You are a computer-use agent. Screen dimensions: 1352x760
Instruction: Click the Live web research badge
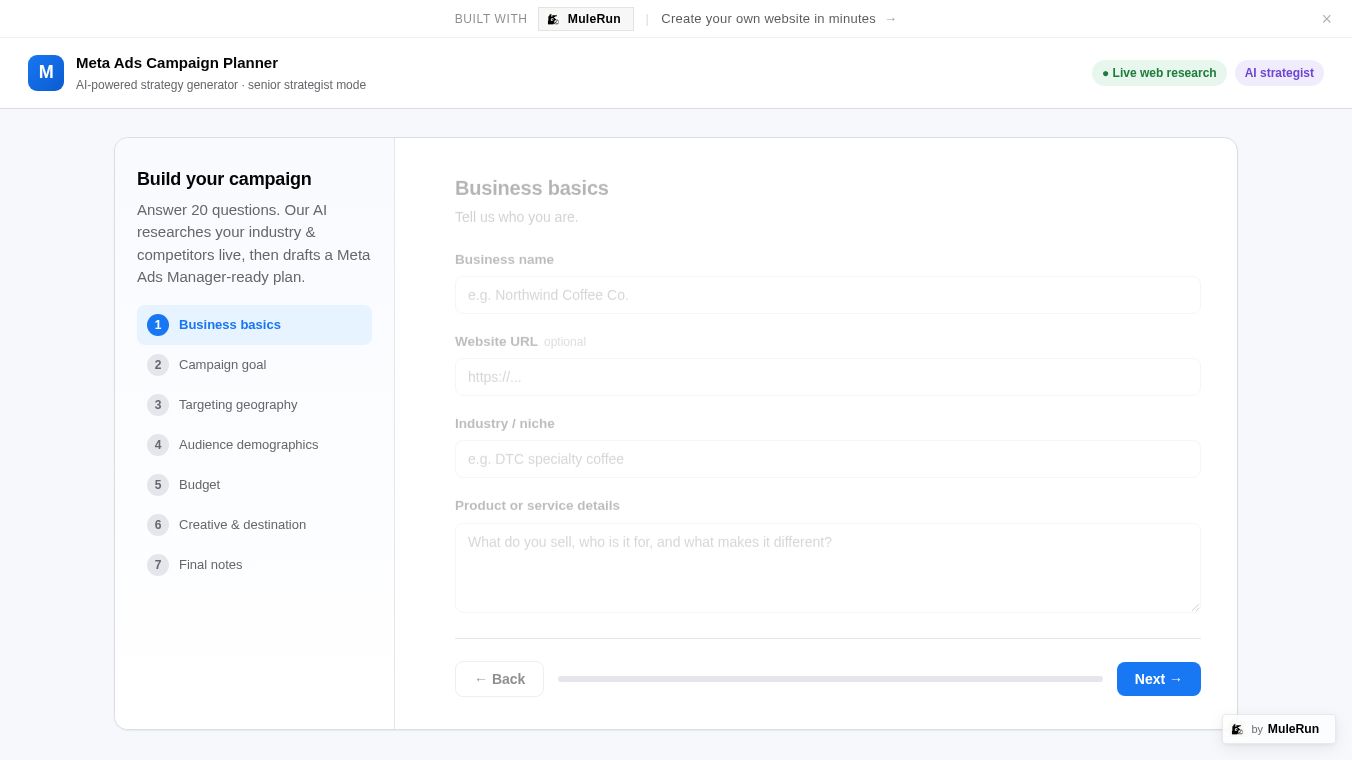1159,73
